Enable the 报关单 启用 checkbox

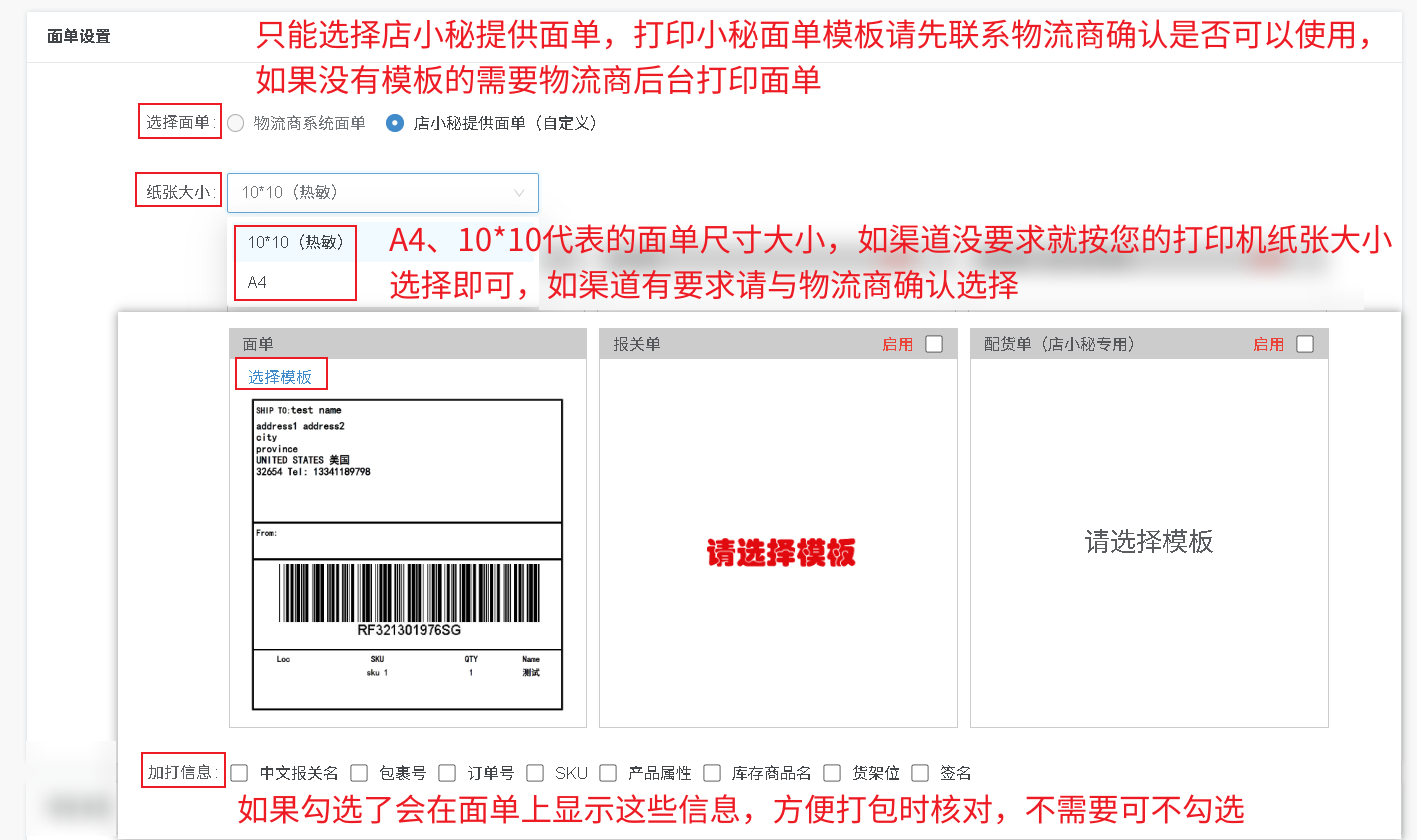[934, 344]
